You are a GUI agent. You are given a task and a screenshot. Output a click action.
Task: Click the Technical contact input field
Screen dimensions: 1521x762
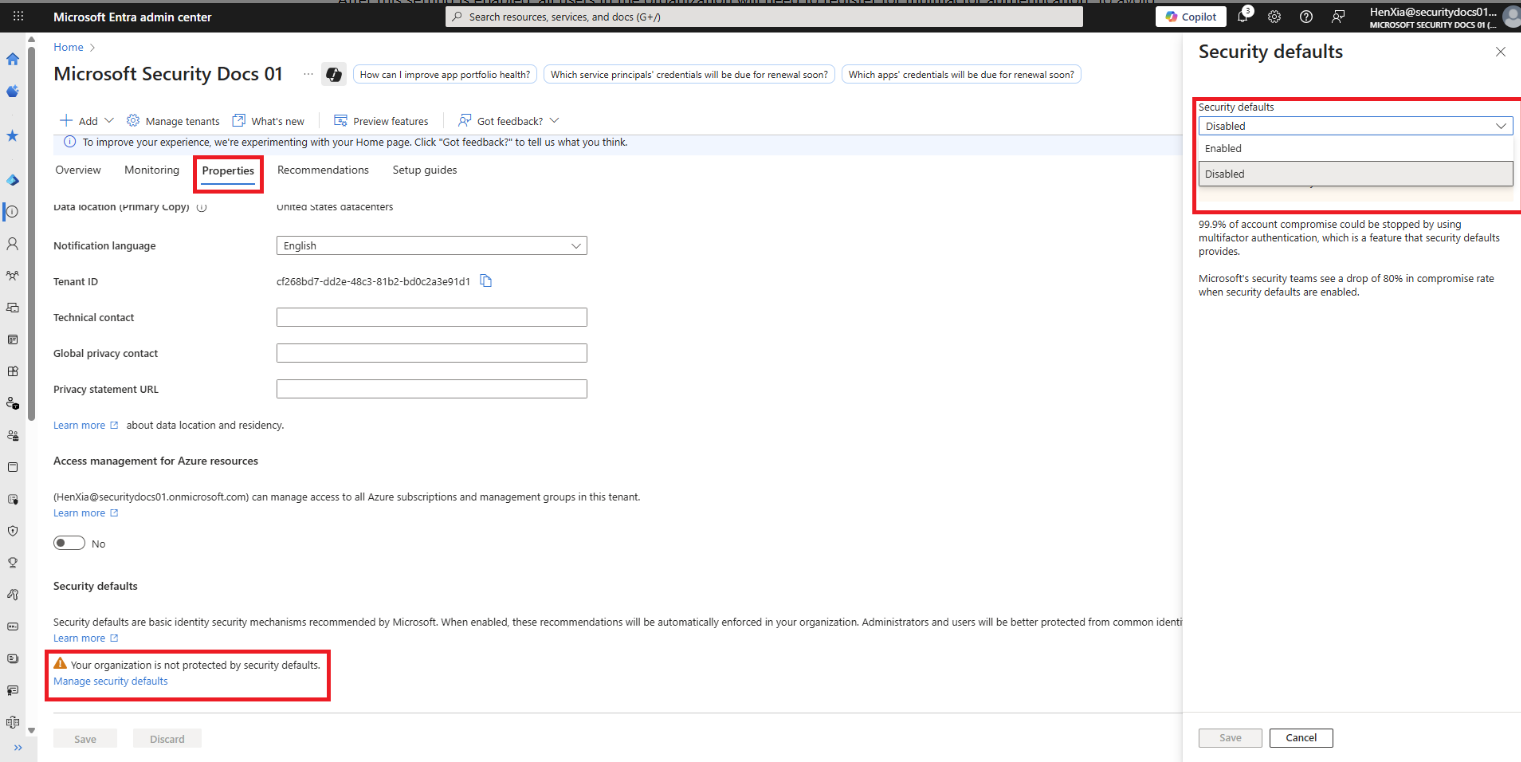(431, 317)
